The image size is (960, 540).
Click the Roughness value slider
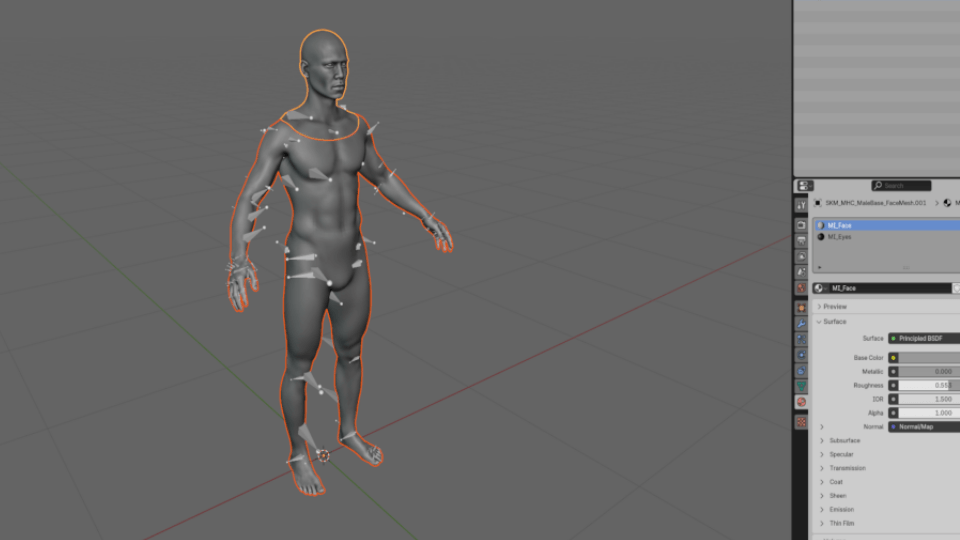pyautogui.click(x=927, y=385)
